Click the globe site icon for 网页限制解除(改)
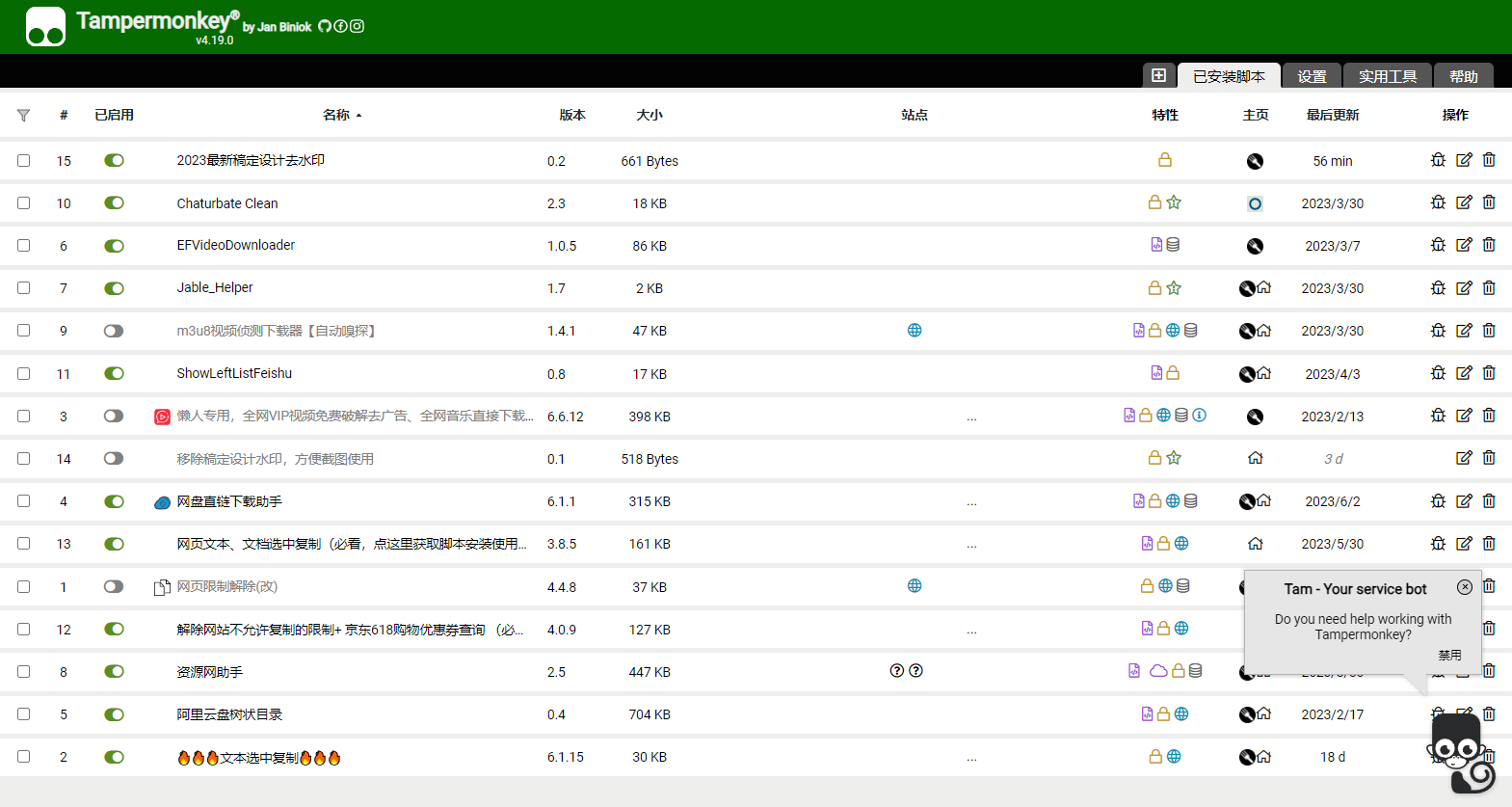 [915, 585]
